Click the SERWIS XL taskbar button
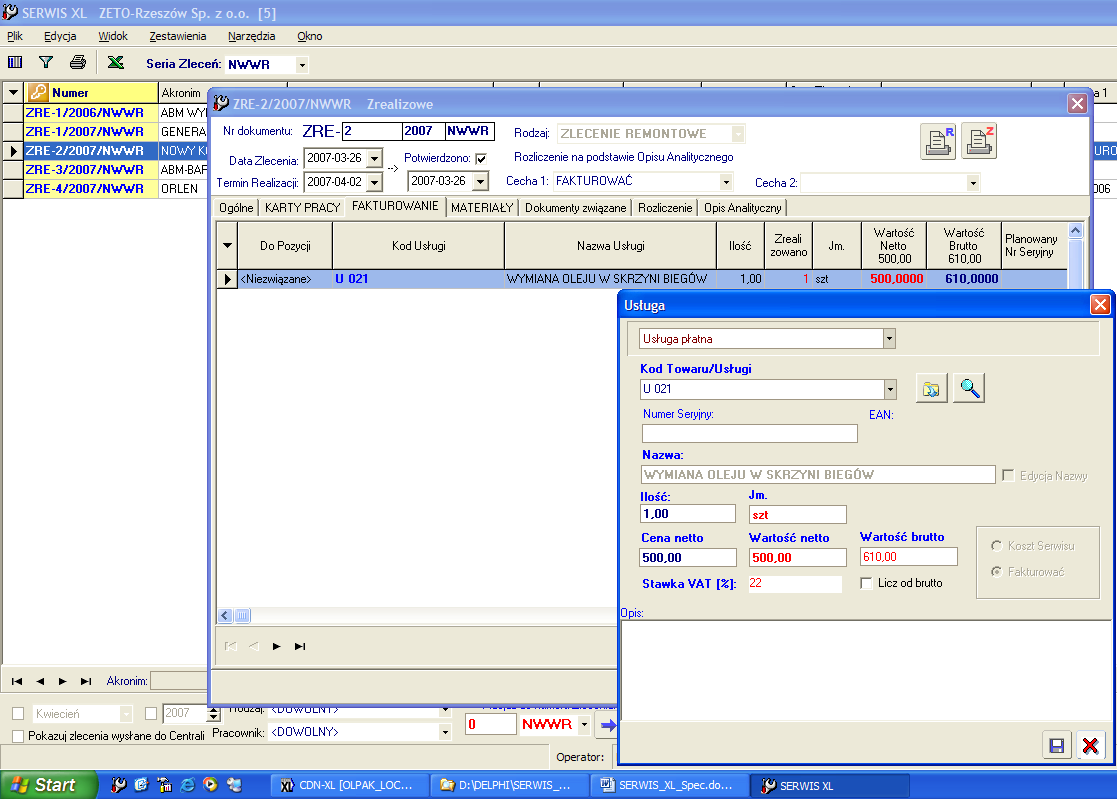 tap(831, 785)
